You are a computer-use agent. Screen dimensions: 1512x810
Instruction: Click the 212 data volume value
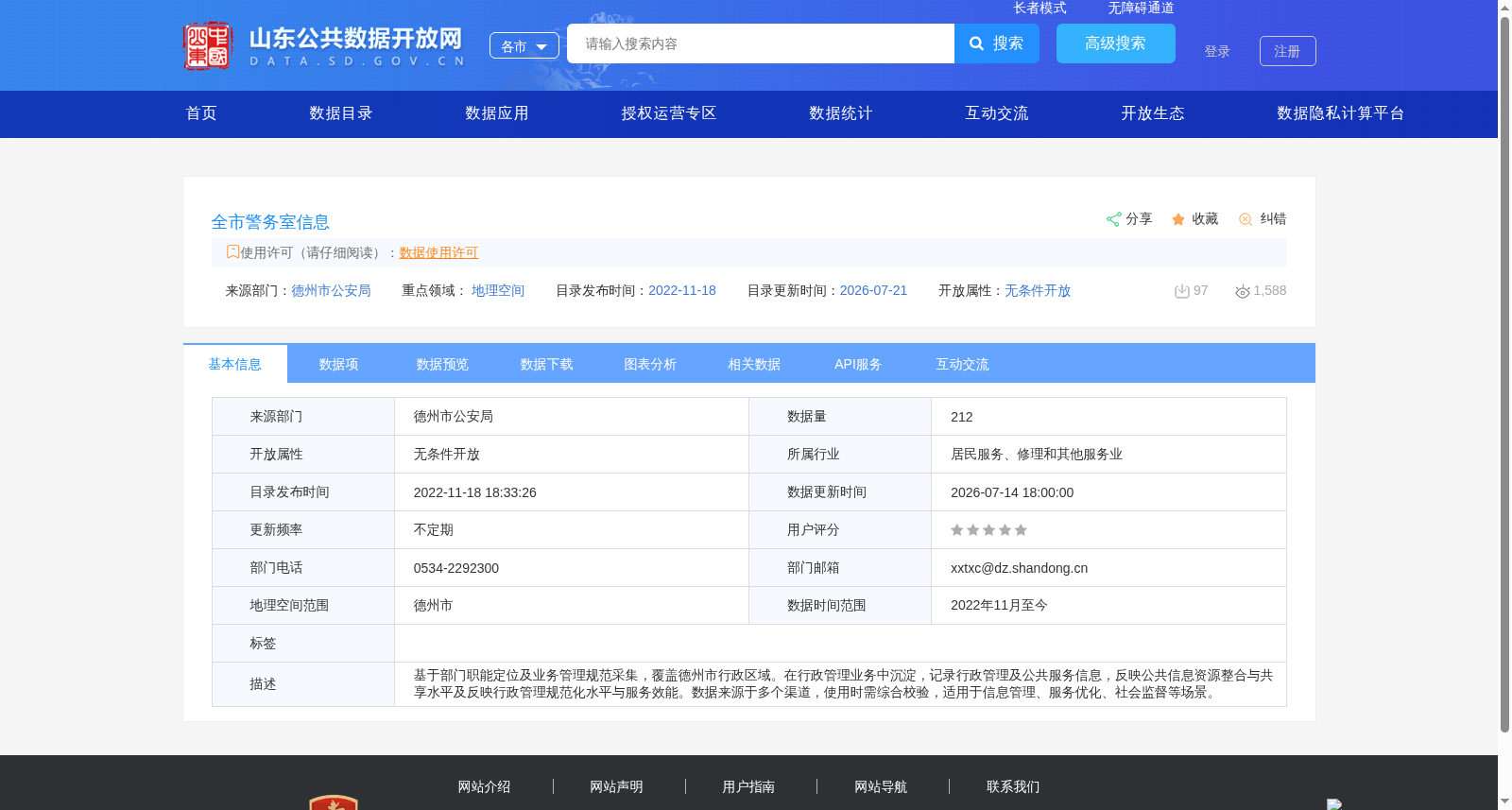961,417
